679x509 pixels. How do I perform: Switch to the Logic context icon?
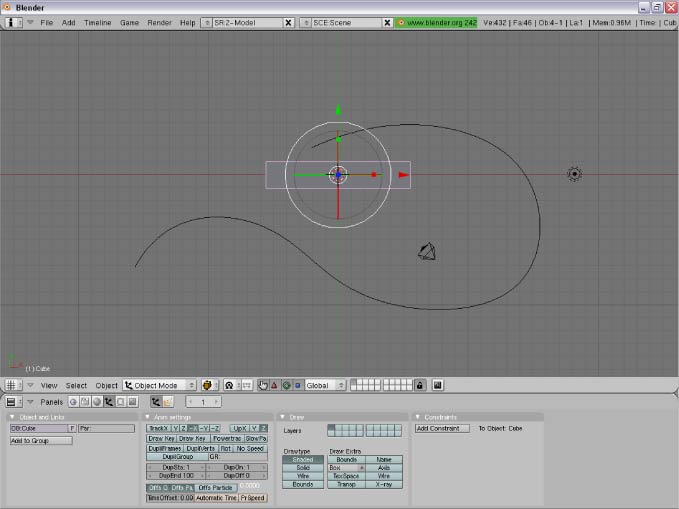pos(74,402)
